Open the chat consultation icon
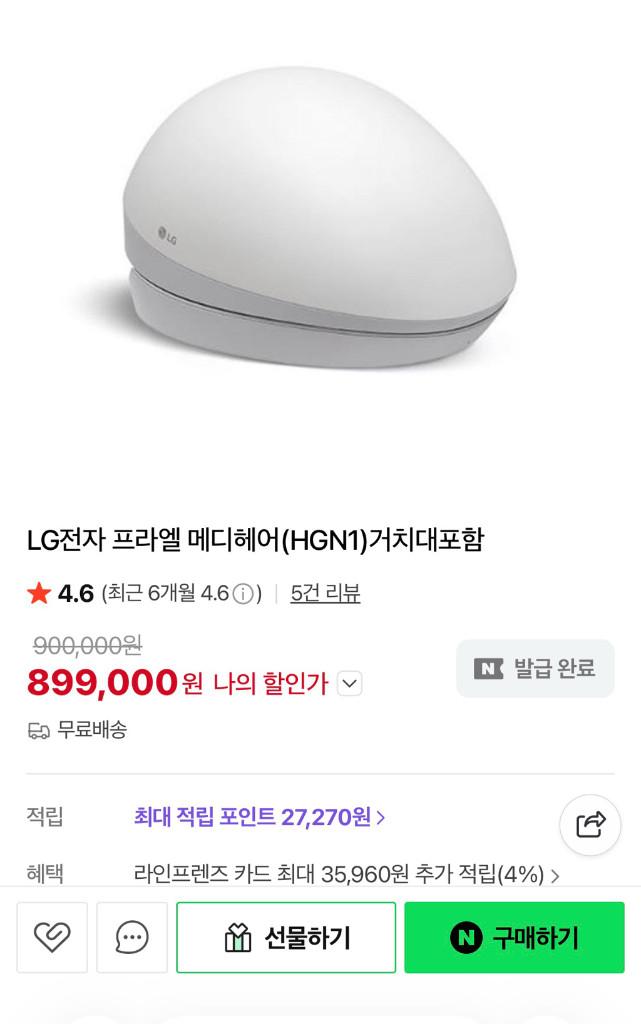Viewport: 641px width, 1024px height. (131, 937)
